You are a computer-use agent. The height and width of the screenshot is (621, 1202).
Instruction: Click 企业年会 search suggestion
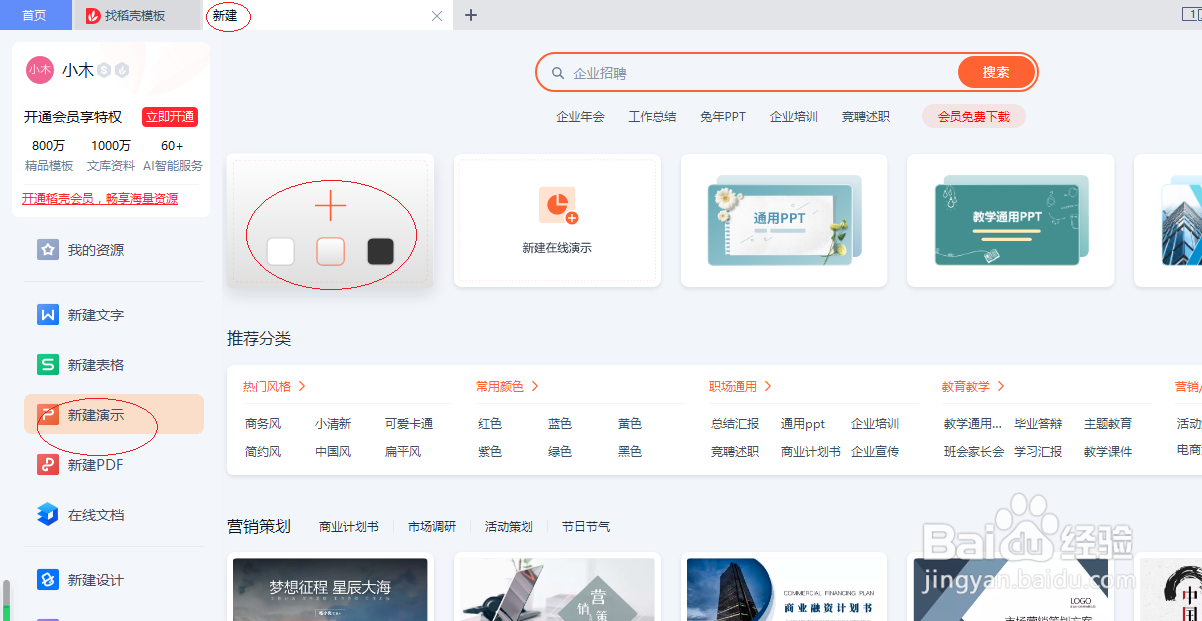click(x=581, y=117)
